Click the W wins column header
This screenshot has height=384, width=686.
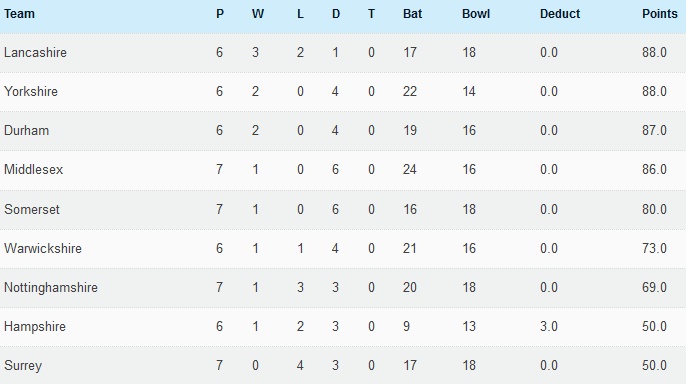tap(258, 14)
